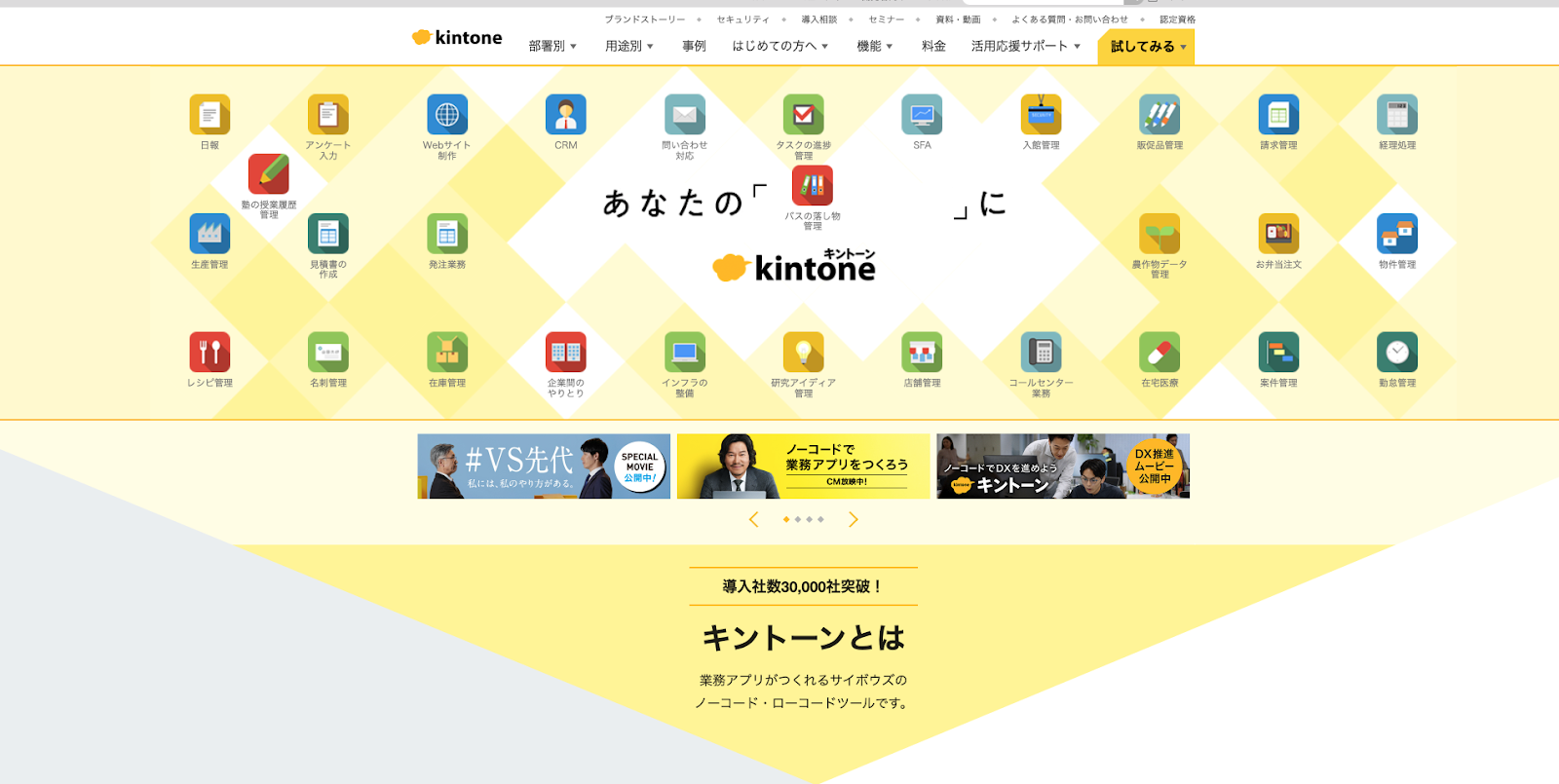Click the 店舗管理 shop icon
The image size is (1559, 784).
[922, 353]
